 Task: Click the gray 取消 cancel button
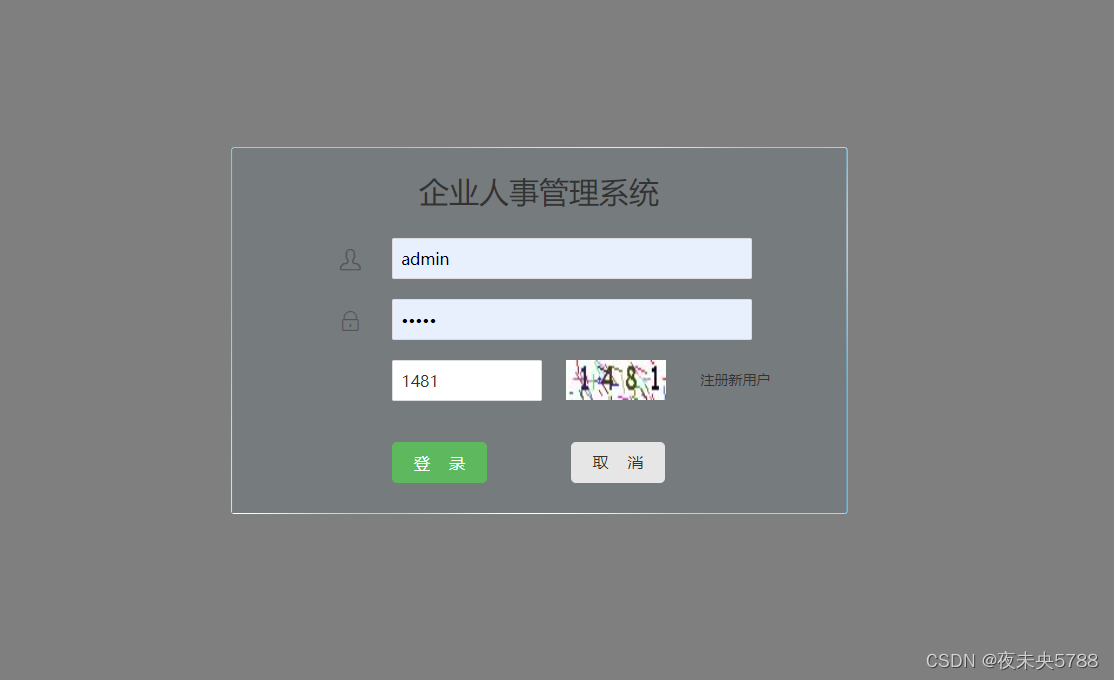click(618, 463)
